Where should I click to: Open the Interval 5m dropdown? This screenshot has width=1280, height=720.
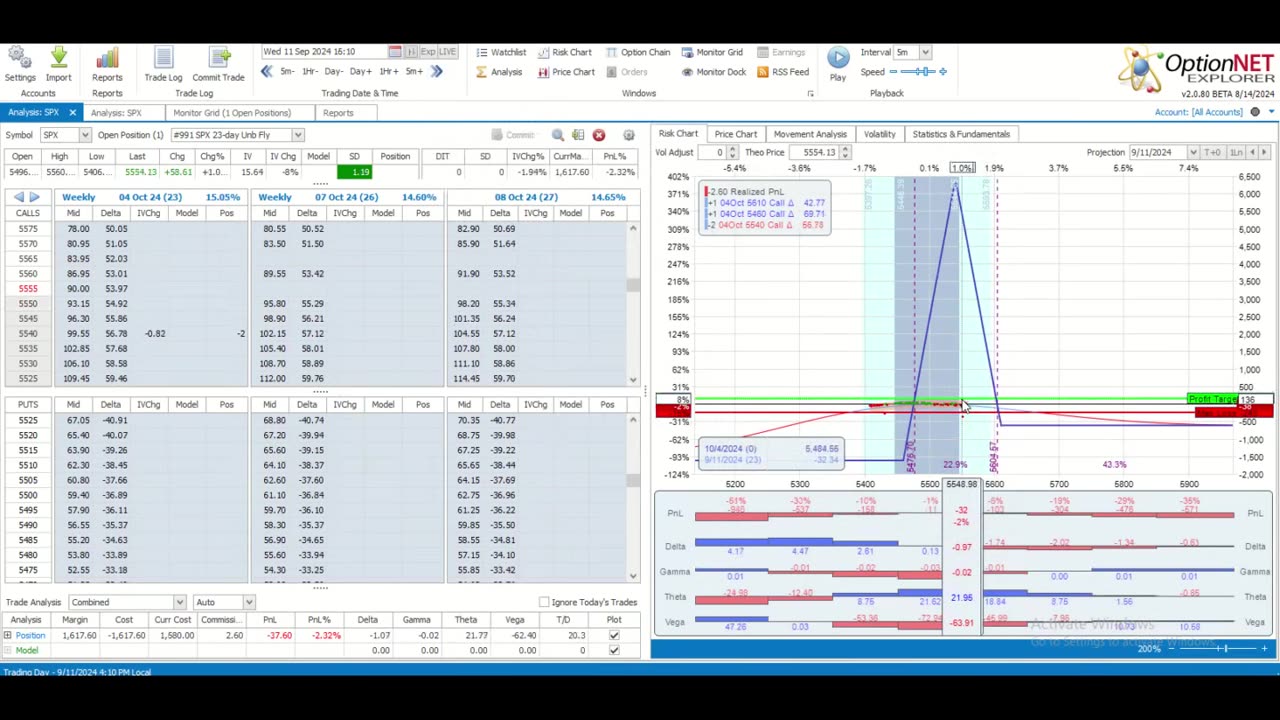pyautogui.click(x=925, y=52)
